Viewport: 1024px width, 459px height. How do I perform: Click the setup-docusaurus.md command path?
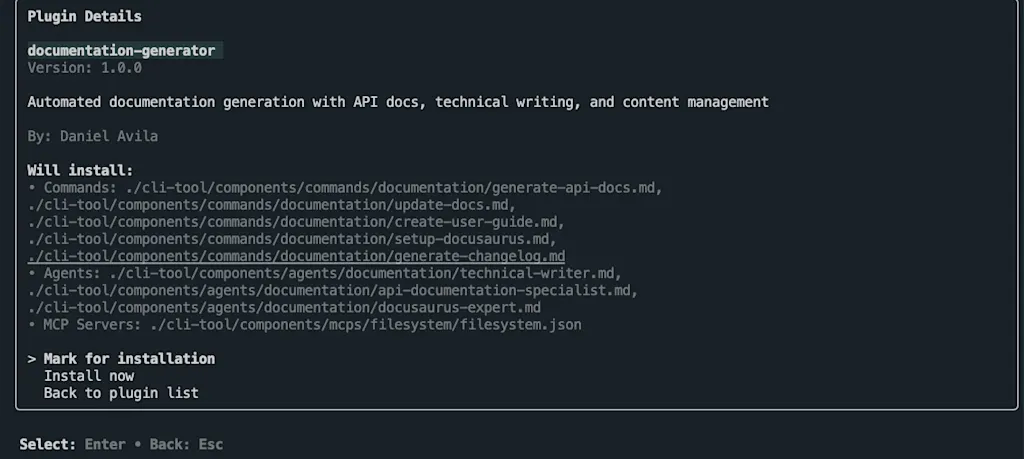click(x=293, y=239)
